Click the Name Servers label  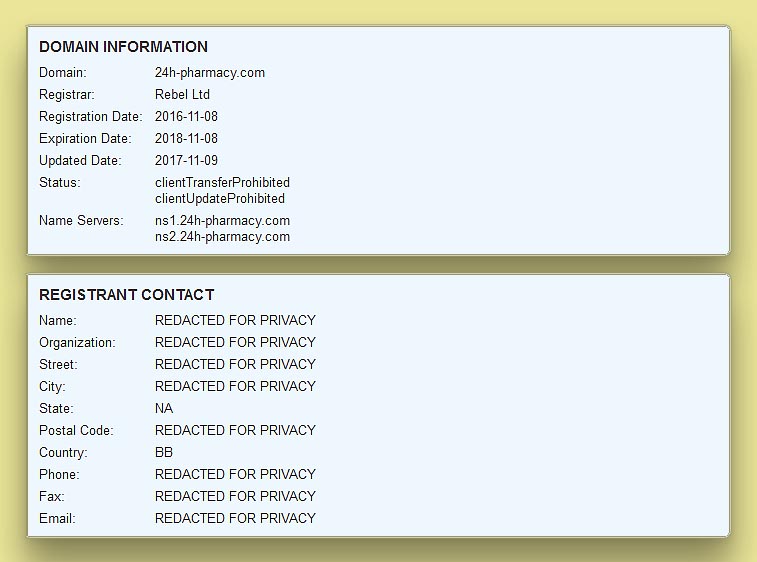[x=81, y=221]
